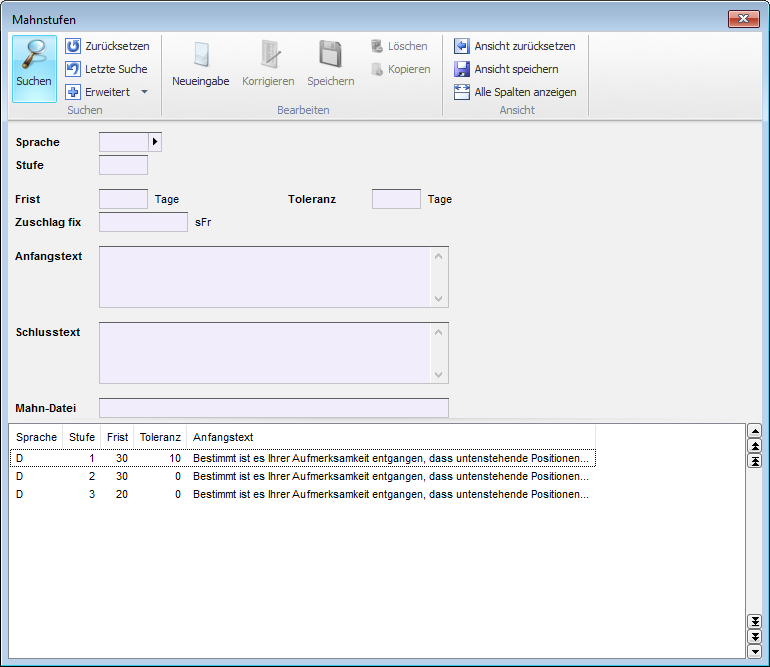Focus the Stufe input field
The width and height of the screenshot is (770, 667).
[x=123, y=165]
